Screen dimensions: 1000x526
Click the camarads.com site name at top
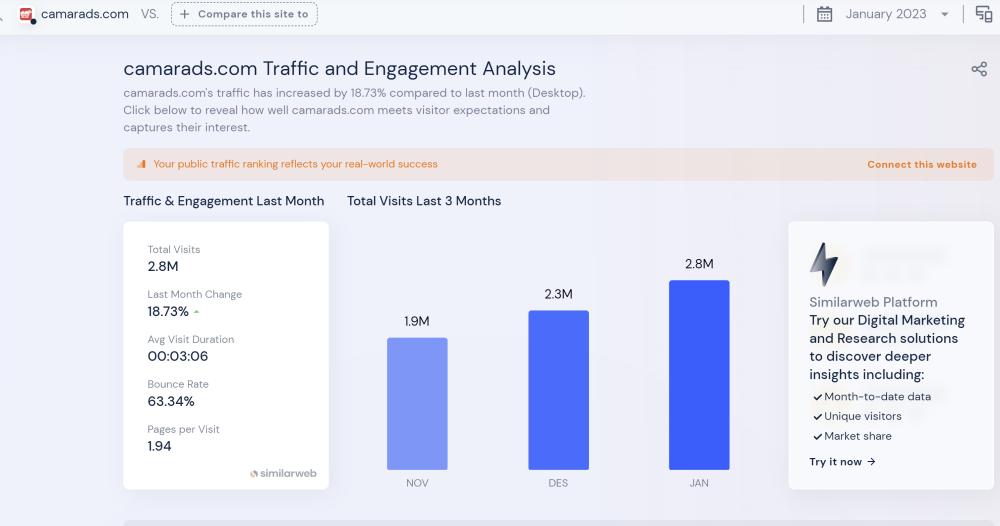click(85, 14)
